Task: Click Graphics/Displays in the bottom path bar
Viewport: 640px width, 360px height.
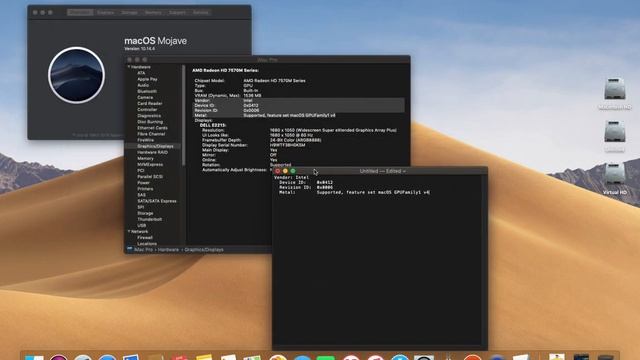Action: [x=204, y=249]
